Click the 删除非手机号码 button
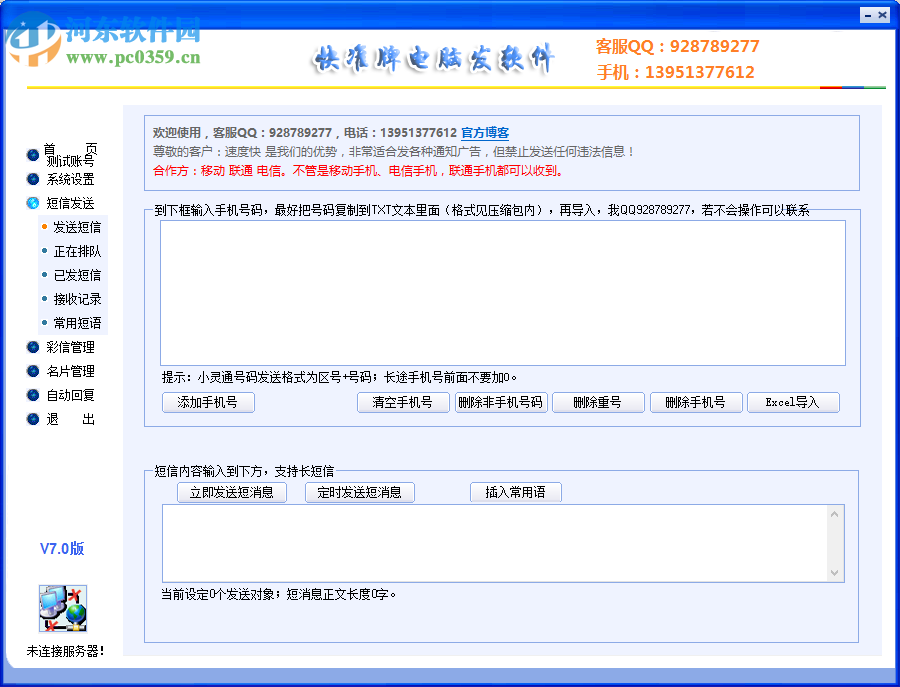900x687 pixels. click(x=501, y=403)
